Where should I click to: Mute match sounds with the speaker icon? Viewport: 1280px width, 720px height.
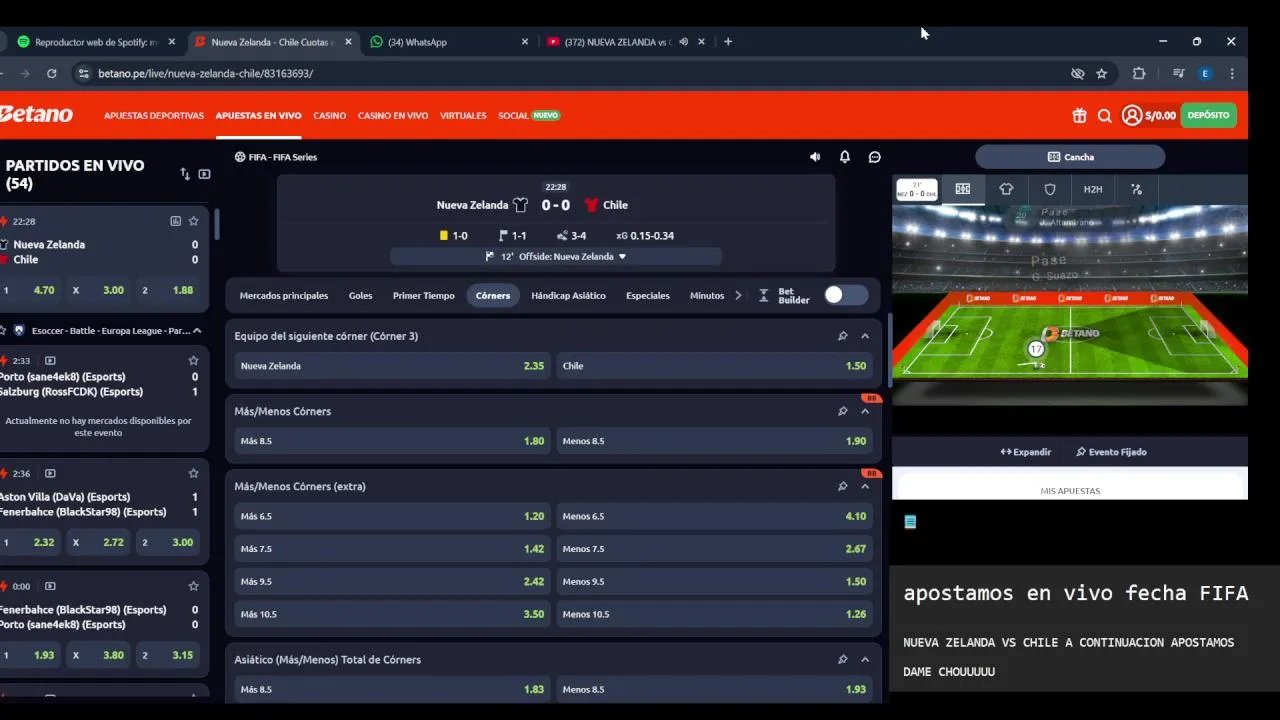pos(815,157)
